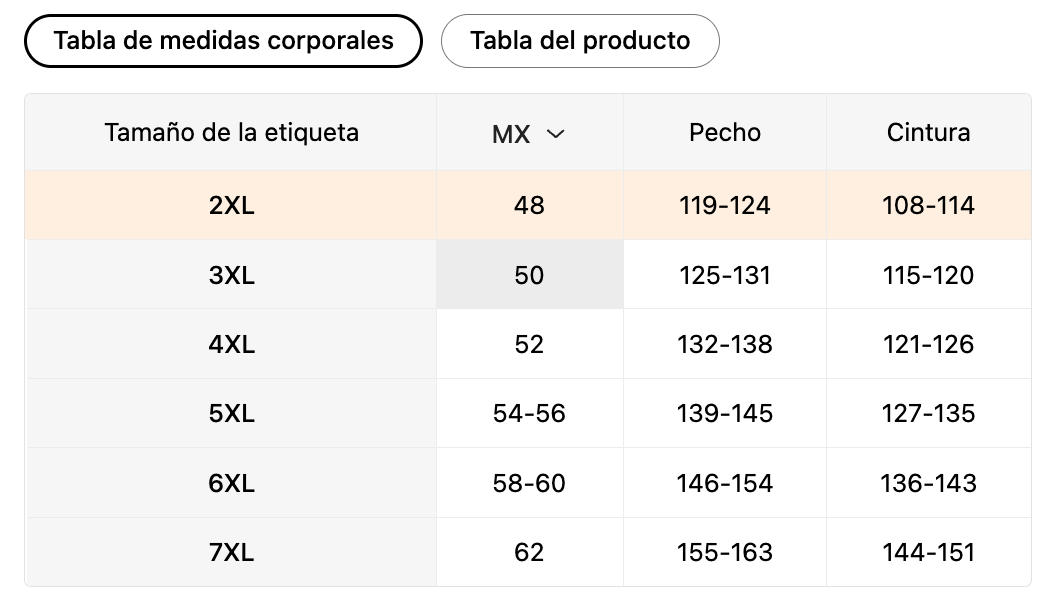This screenshot has width=1054, height=598.
Task: Click the Pecho column header
Action: click(x=725, y=132)
